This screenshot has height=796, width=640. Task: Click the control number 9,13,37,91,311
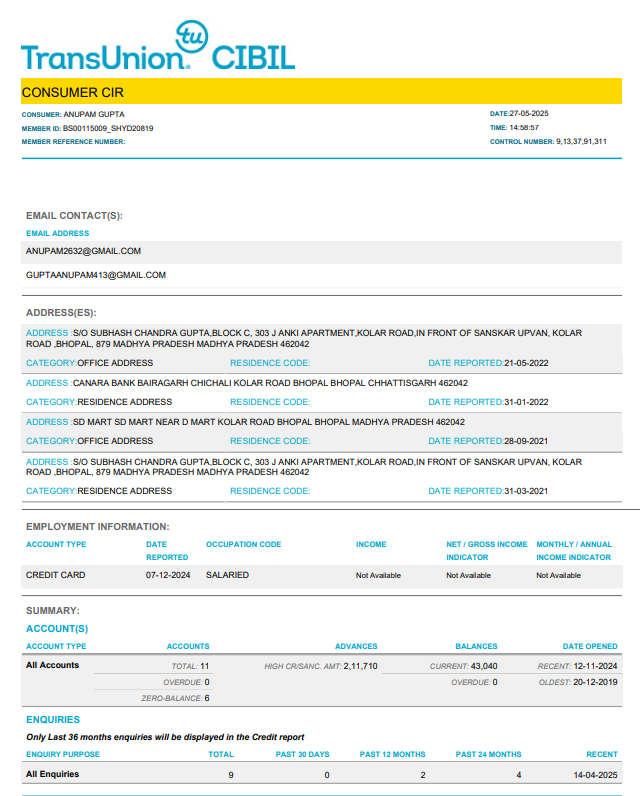click(x=581, y=142)
